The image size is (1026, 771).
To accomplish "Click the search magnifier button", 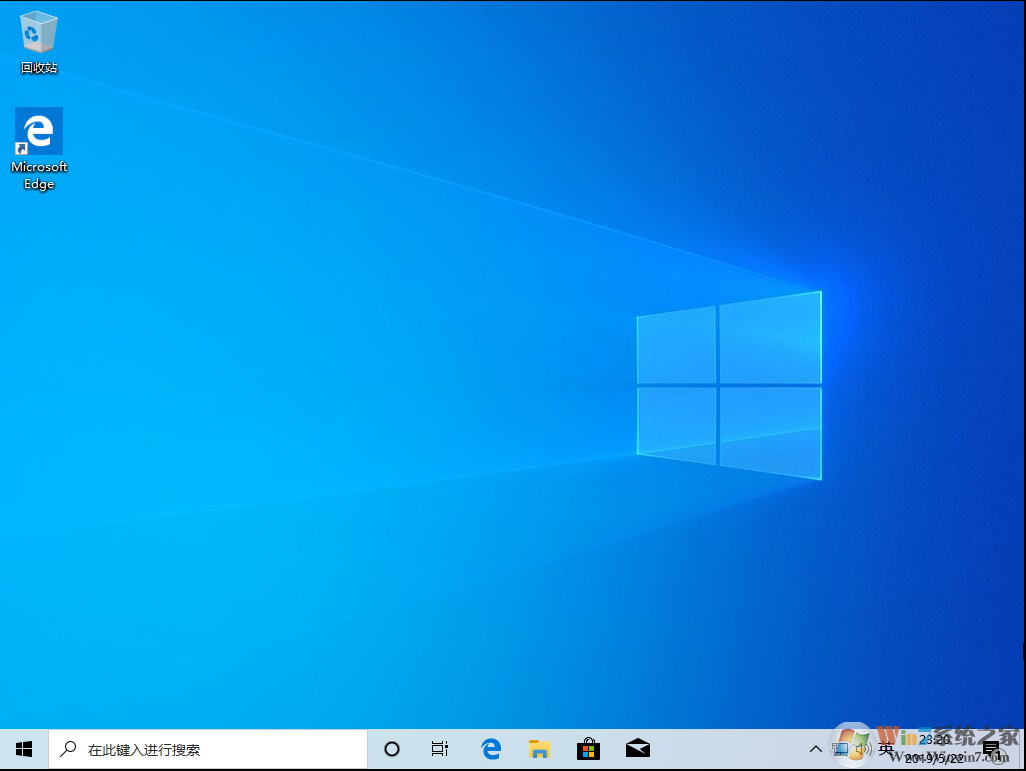I will pyautogui.click(x=67, y=748).
